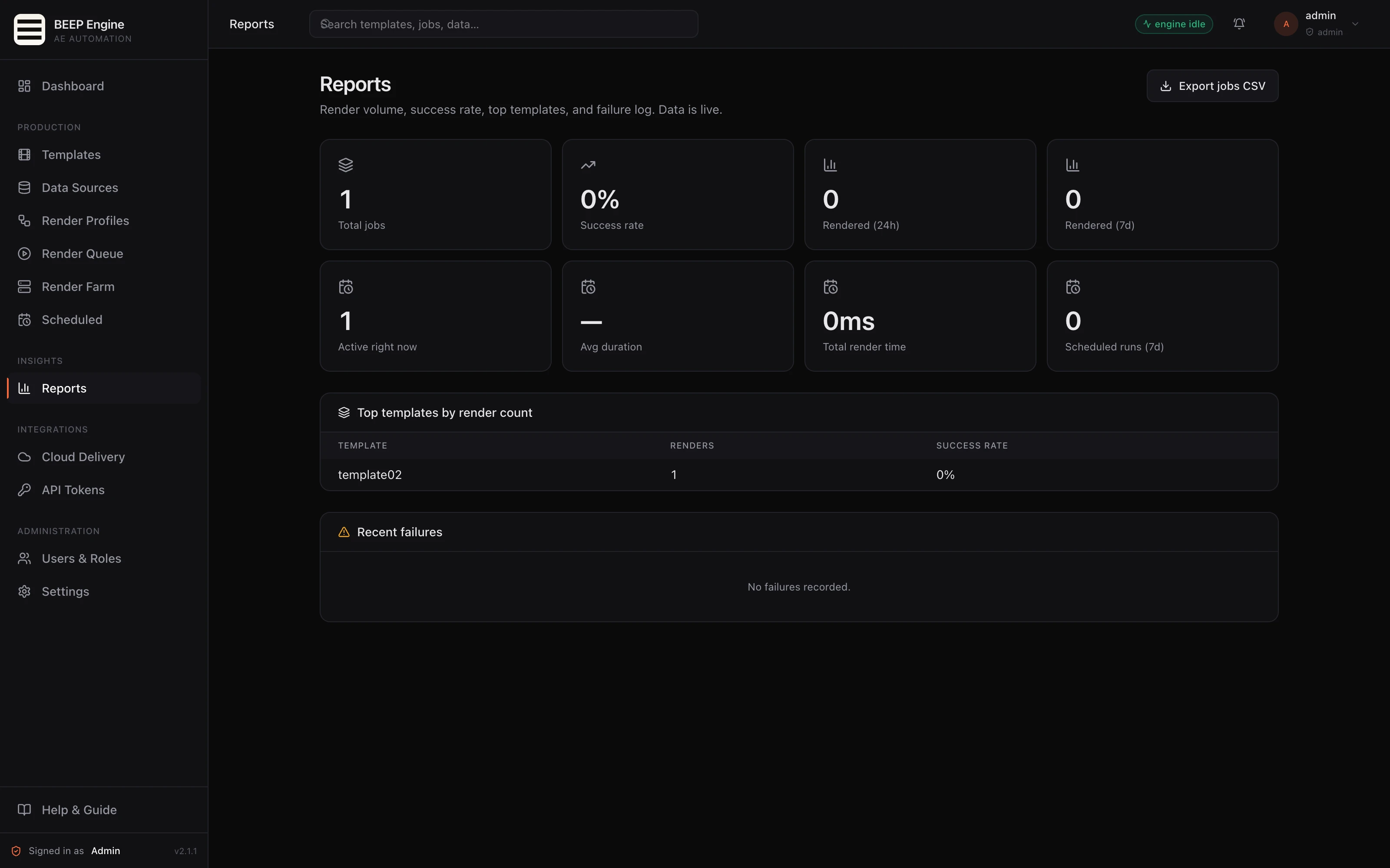Screen dimensions: 1390x868
Task: Click the Templates film icon
Action: click(x=24, y=155)
